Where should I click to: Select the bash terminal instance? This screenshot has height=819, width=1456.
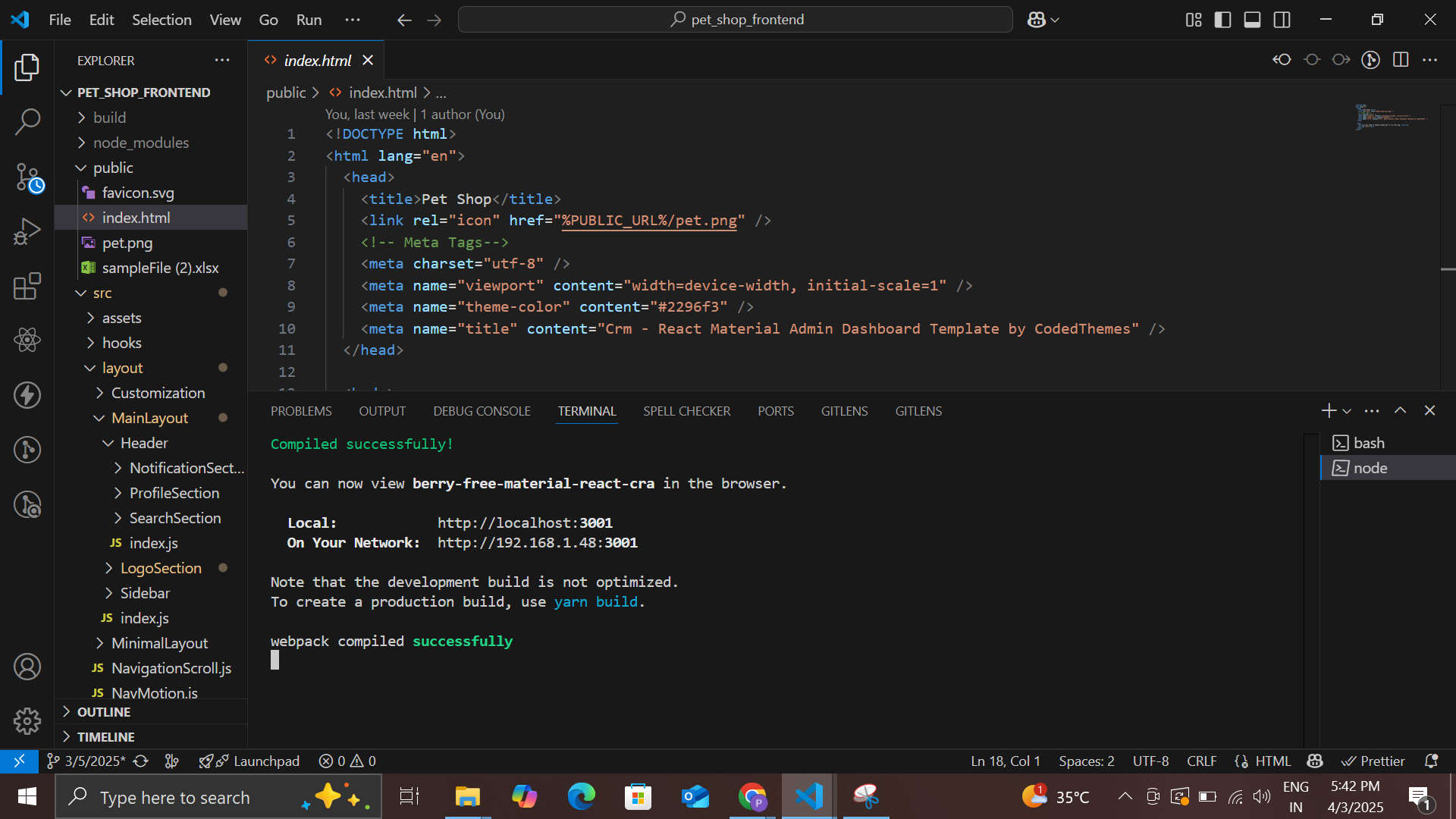pos(1369,443)
